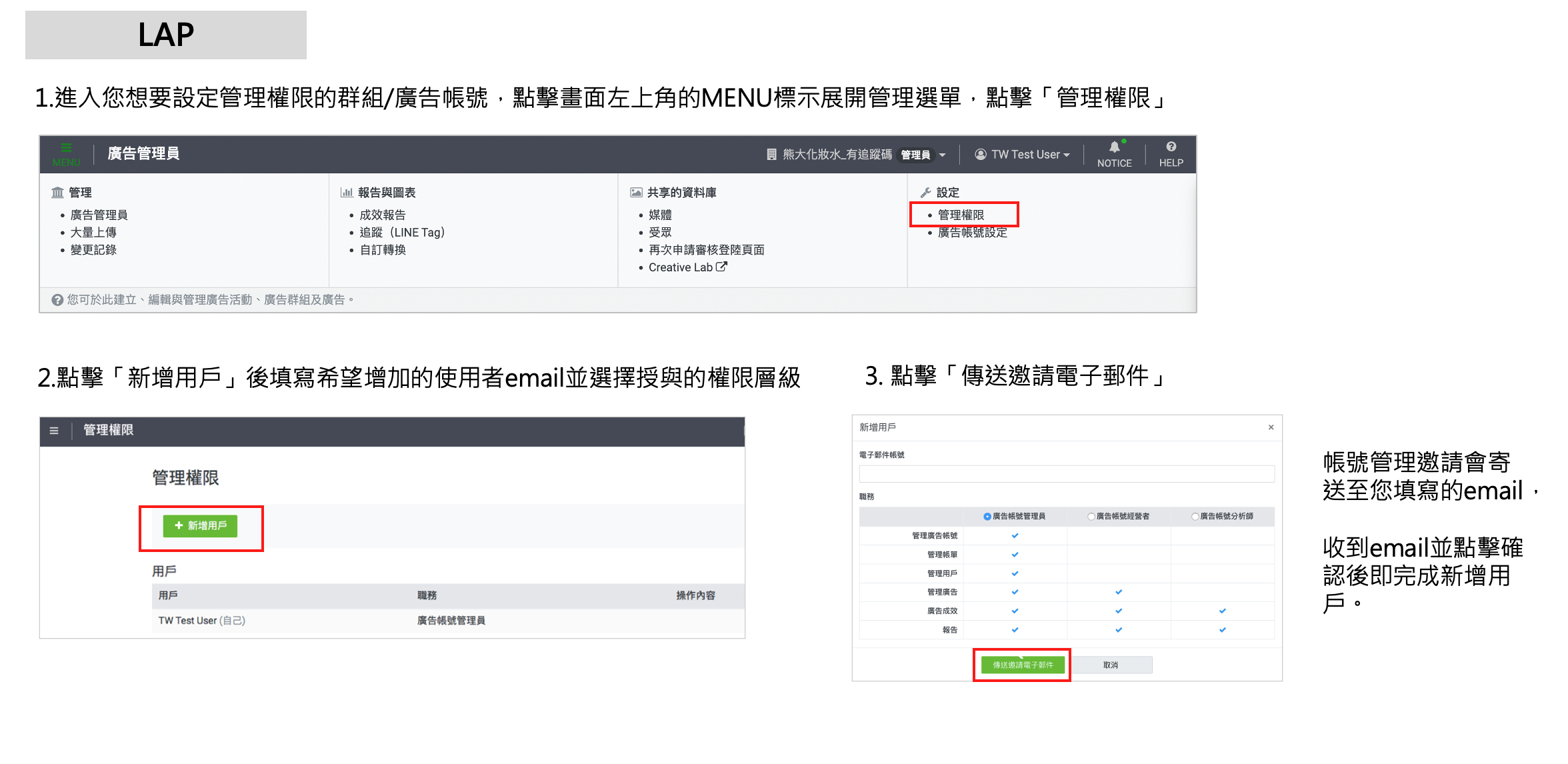The image size is (1568, 764).
Task: Click the 管理廣告 permission row label
Action: point(942,592)
